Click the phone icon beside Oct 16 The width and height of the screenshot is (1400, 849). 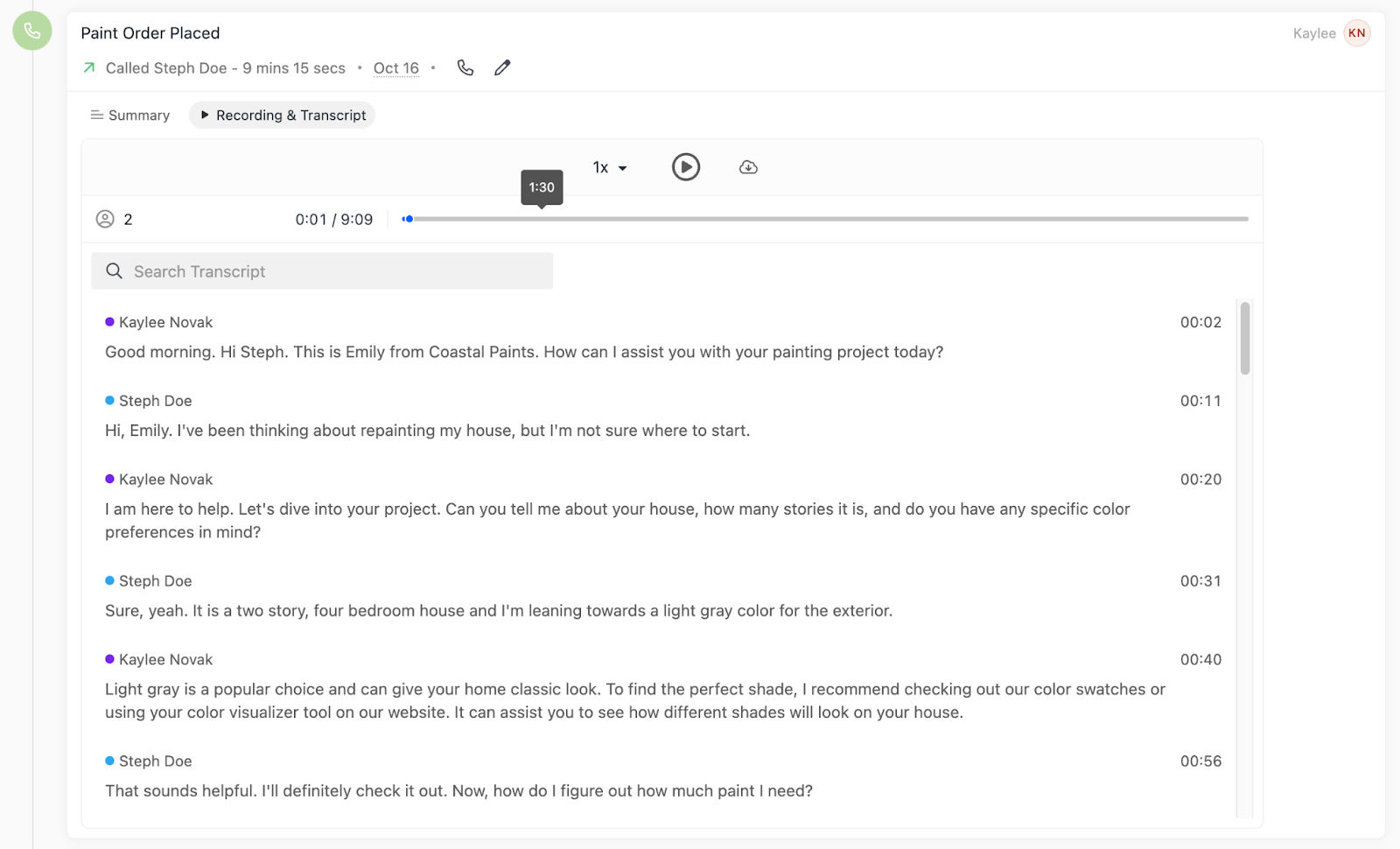click(x=465, y=68)
